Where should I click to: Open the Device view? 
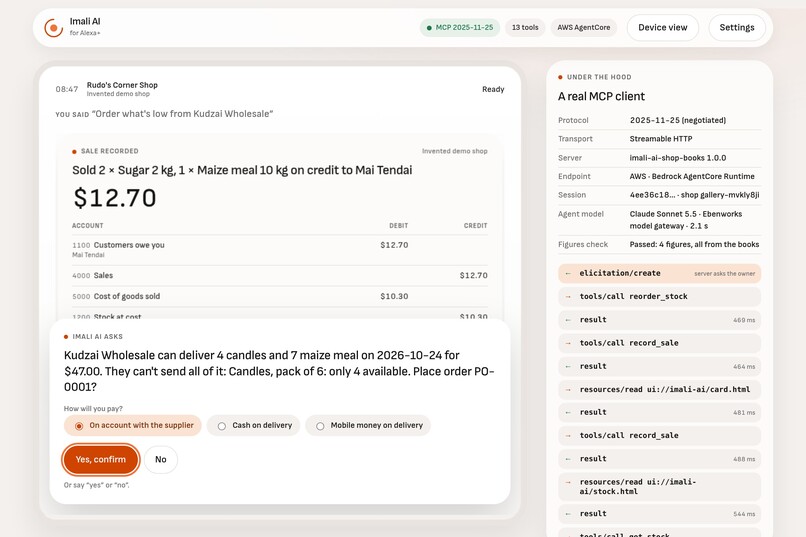click(663, 28)
